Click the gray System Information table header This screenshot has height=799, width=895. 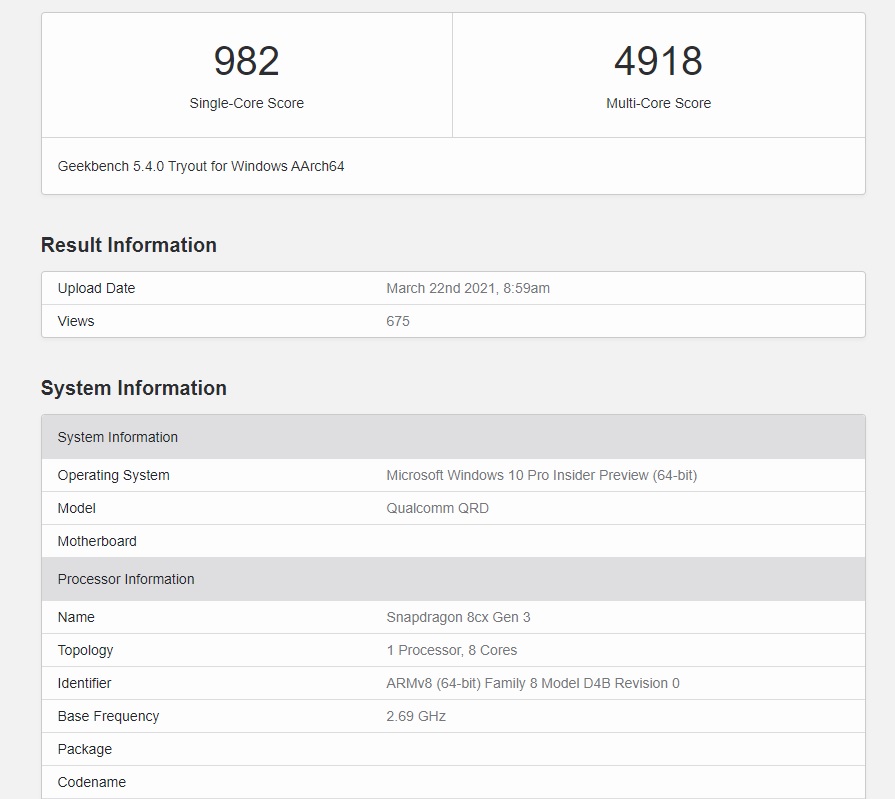click(x=118, y=437)
